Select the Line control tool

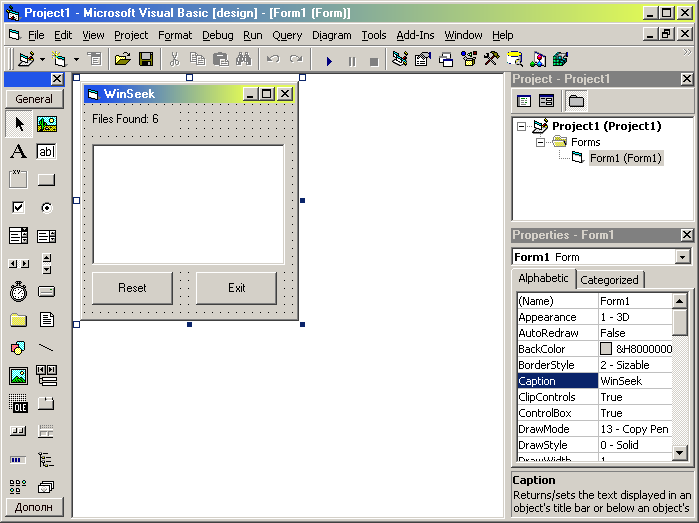tap(46, 348)
